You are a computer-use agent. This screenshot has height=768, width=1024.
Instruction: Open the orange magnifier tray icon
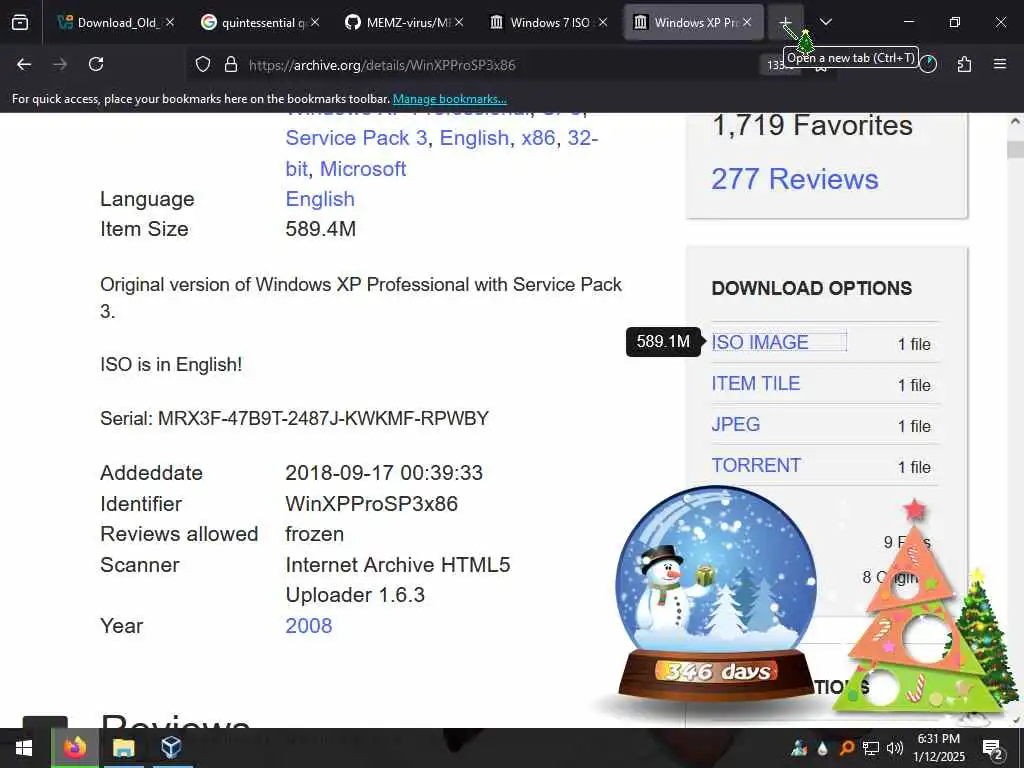coord(846,748)
